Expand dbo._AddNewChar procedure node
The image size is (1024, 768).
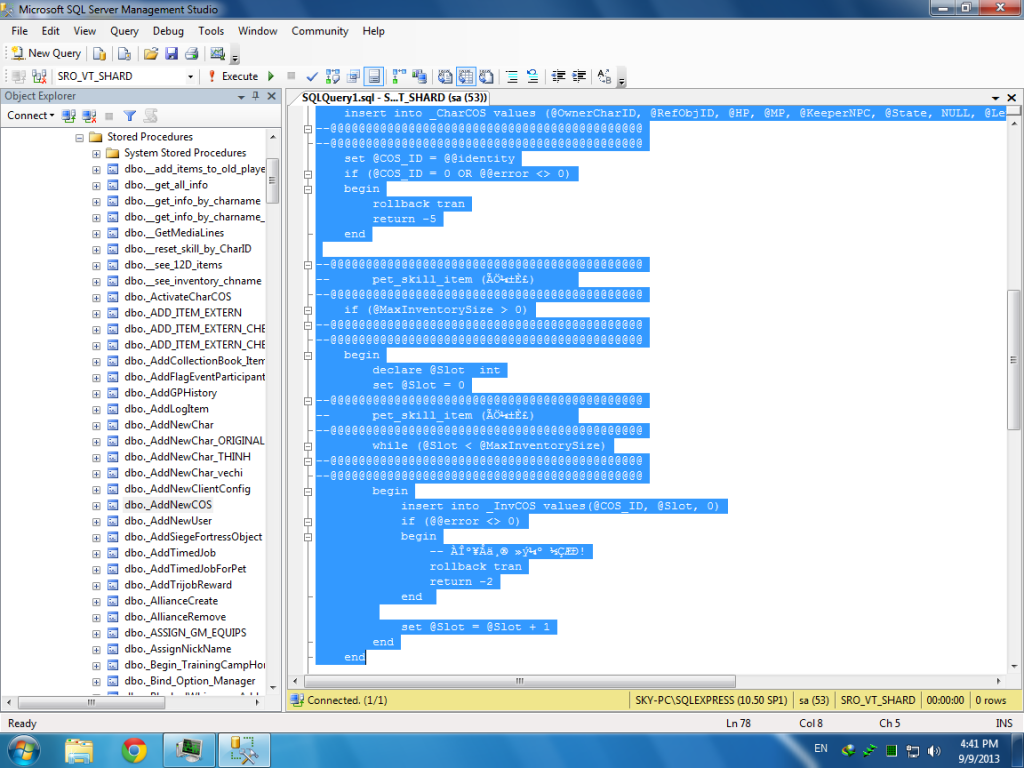coord(96,425)
